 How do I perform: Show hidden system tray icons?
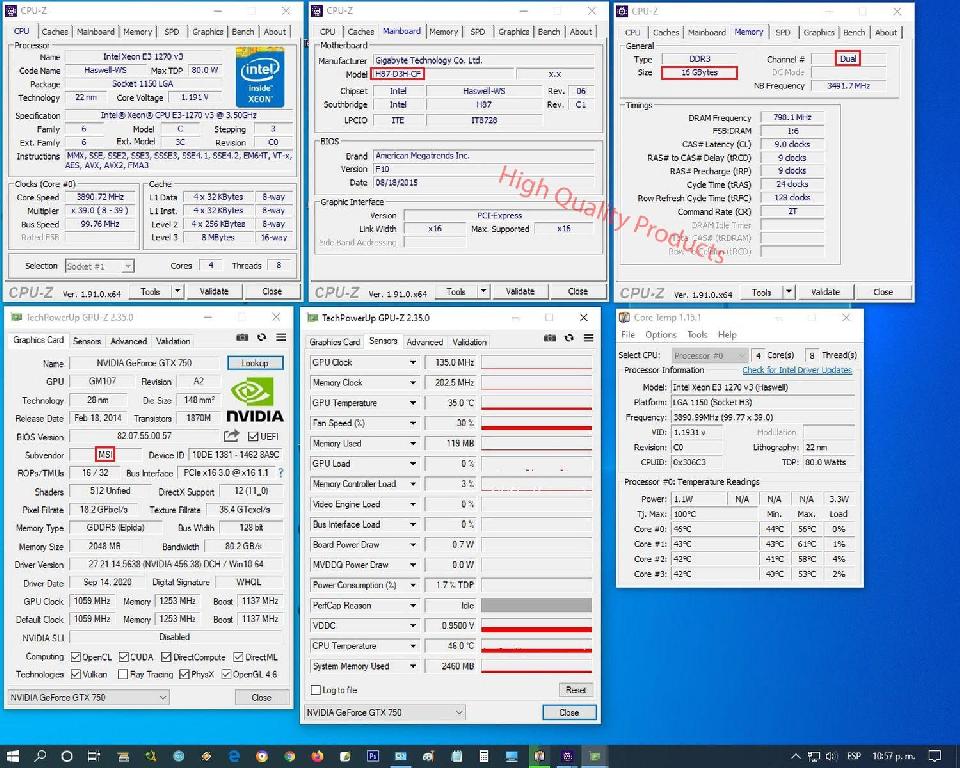795,756
